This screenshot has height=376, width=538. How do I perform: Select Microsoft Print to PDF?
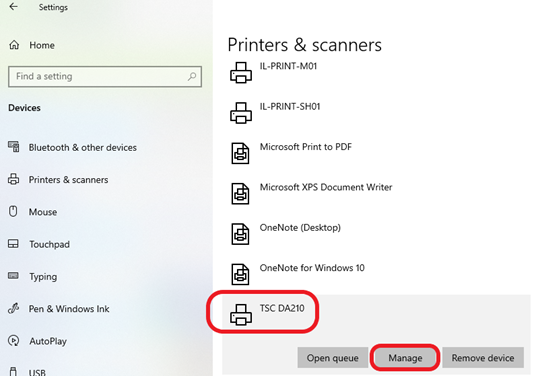coord(306,147)
